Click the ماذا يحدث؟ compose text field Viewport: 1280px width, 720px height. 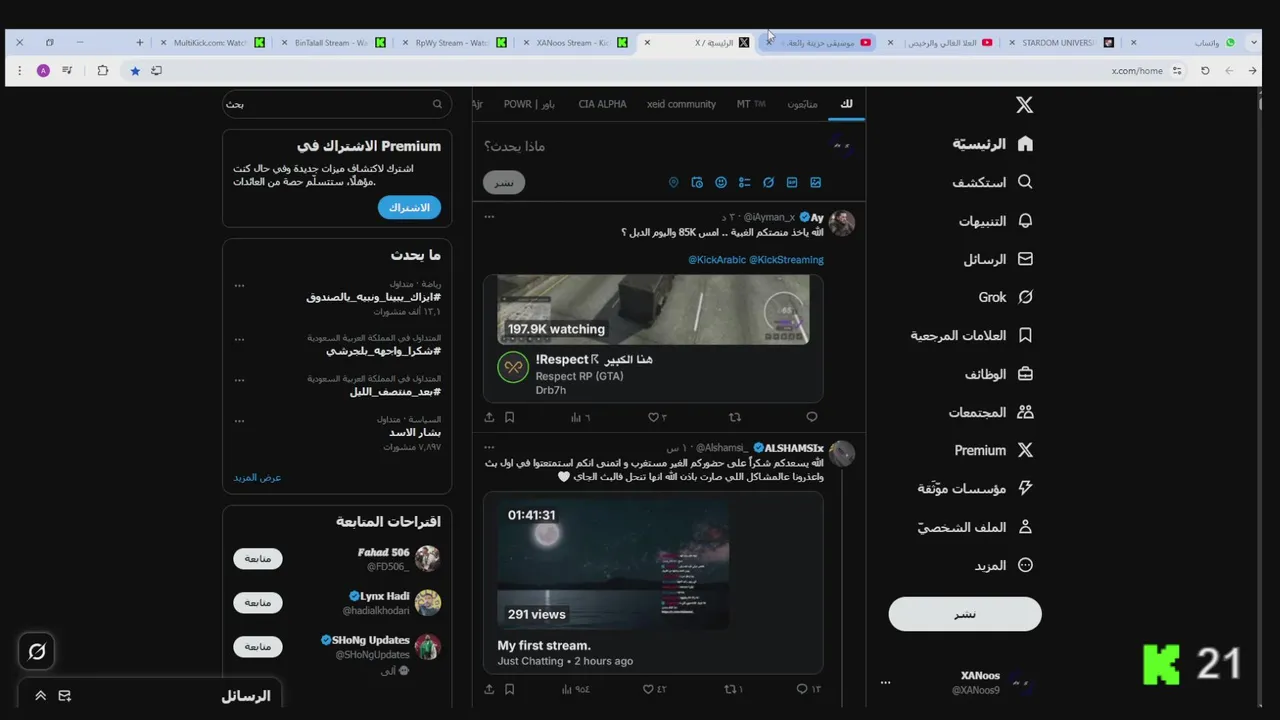655,146
